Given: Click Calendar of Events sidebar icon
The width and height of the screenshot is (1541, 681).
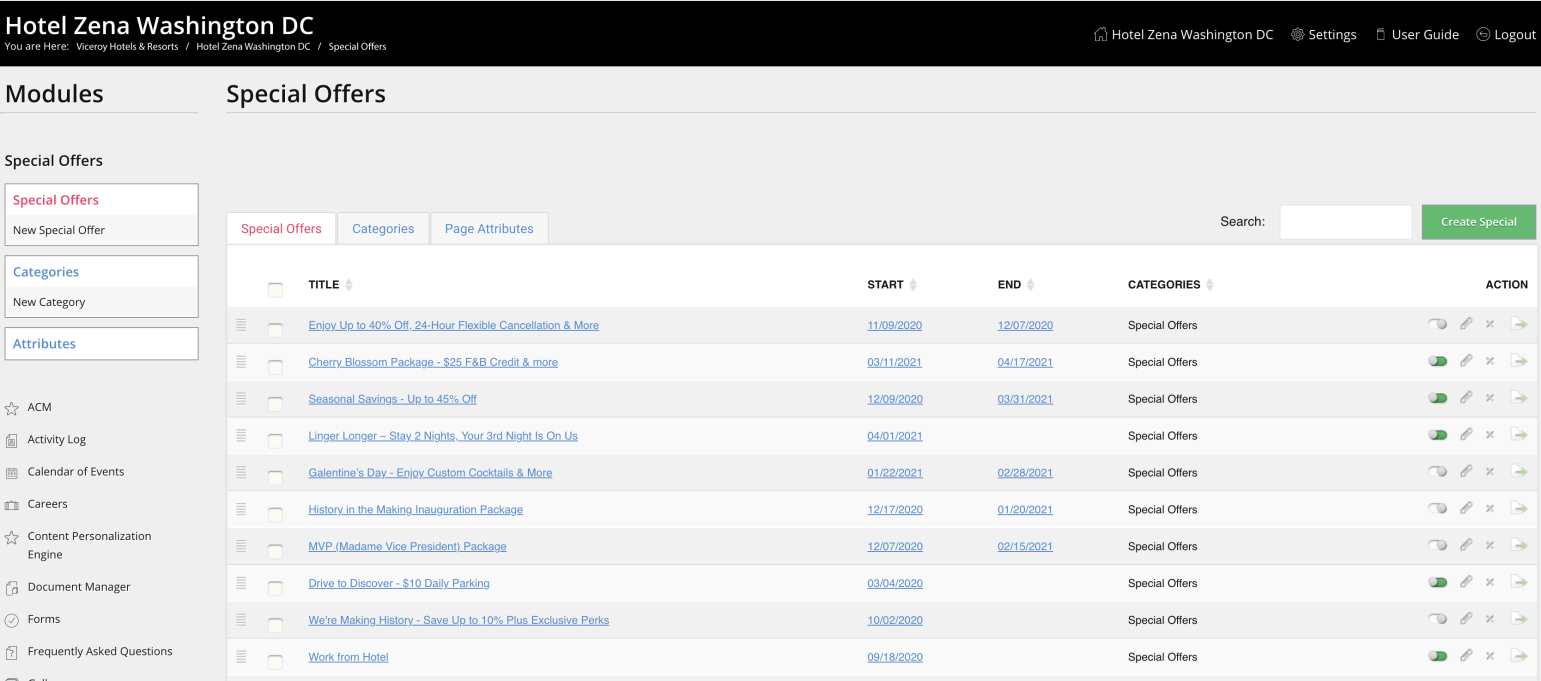Looking at the screenshot, I should click(x=12, y=472).
